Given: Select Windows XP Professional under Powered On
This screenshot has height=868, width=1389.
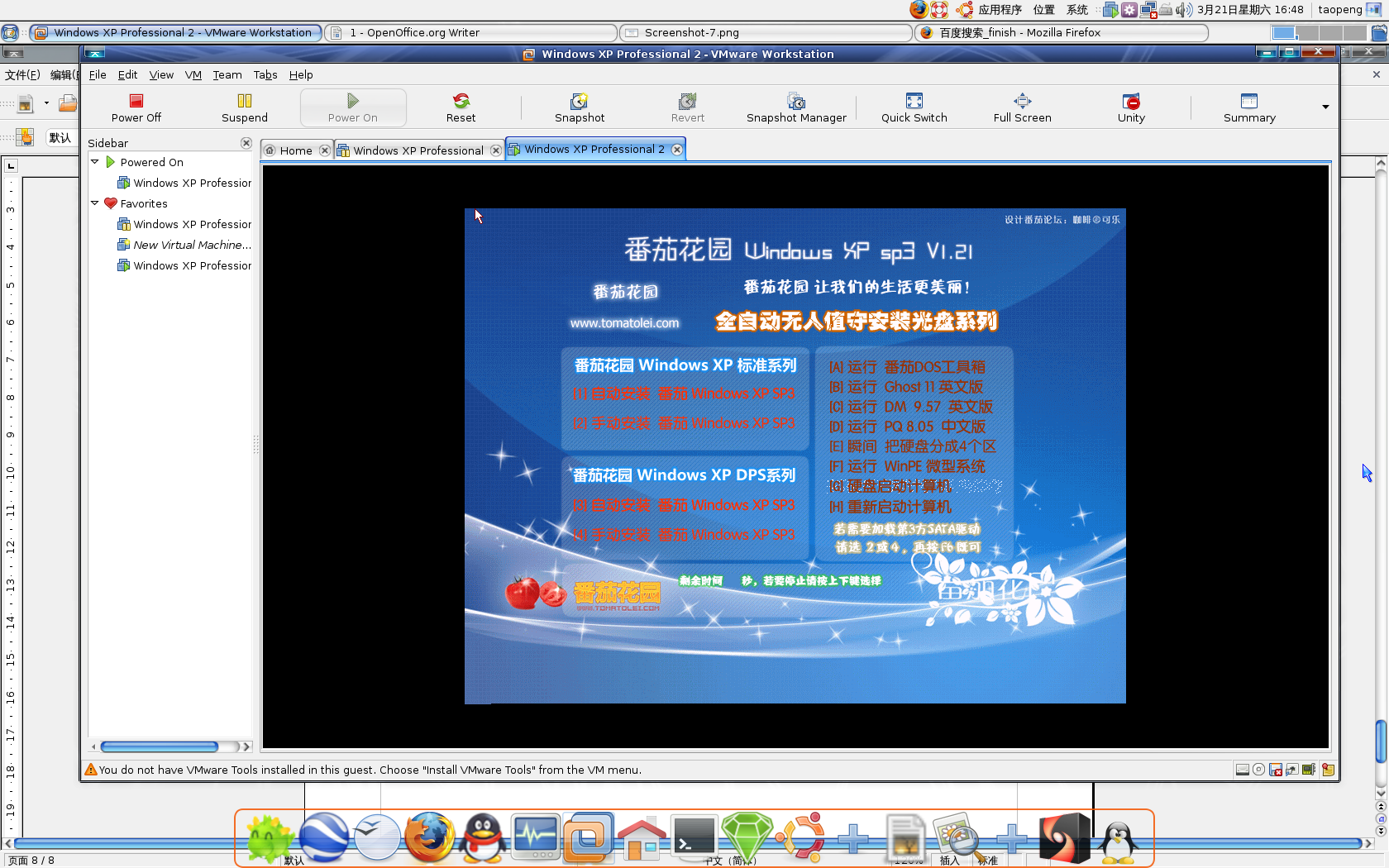Looking at the screenshot, I should click(x=192, y=183).
